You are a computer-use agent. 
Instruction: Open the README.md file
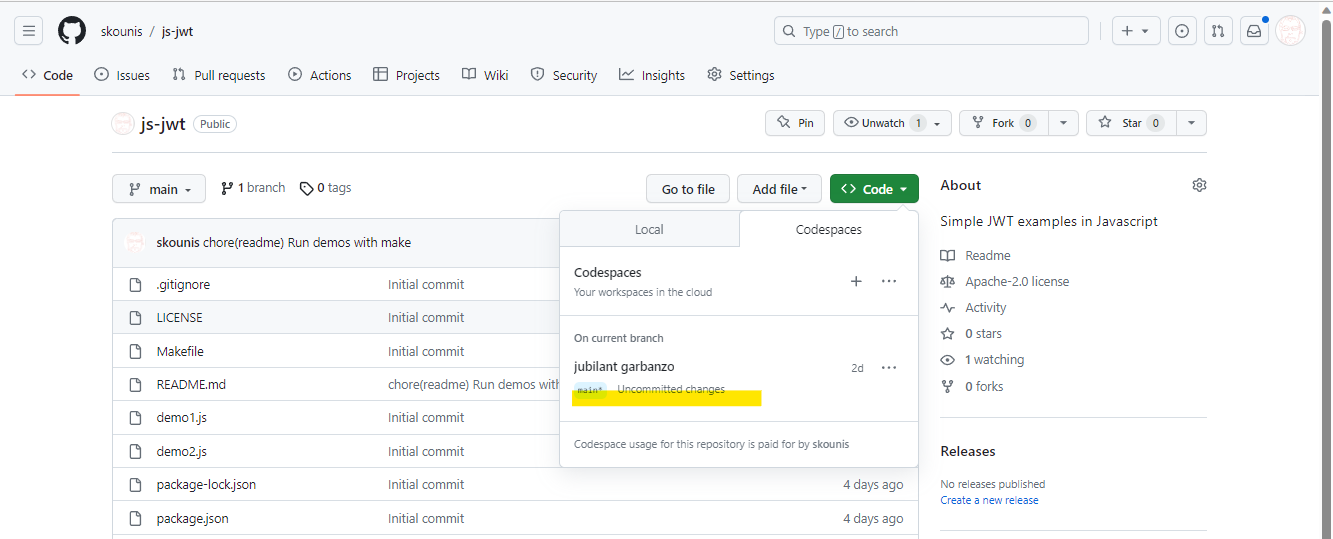click(x=191, y=385)
